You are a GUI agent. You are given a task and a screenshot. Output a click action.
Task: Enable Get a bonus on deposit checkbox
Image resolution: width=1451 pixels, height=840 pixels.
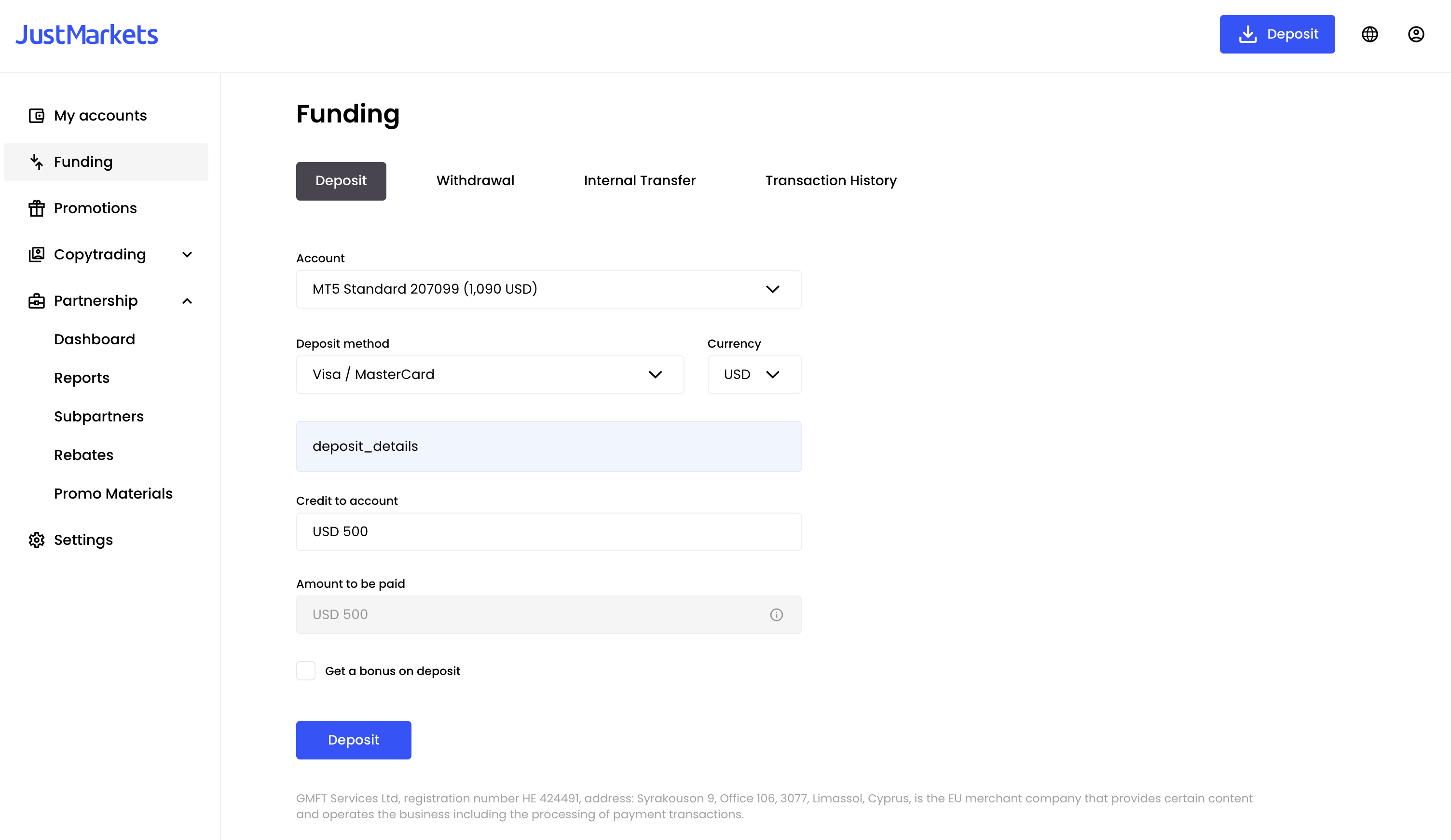point(306,671)
